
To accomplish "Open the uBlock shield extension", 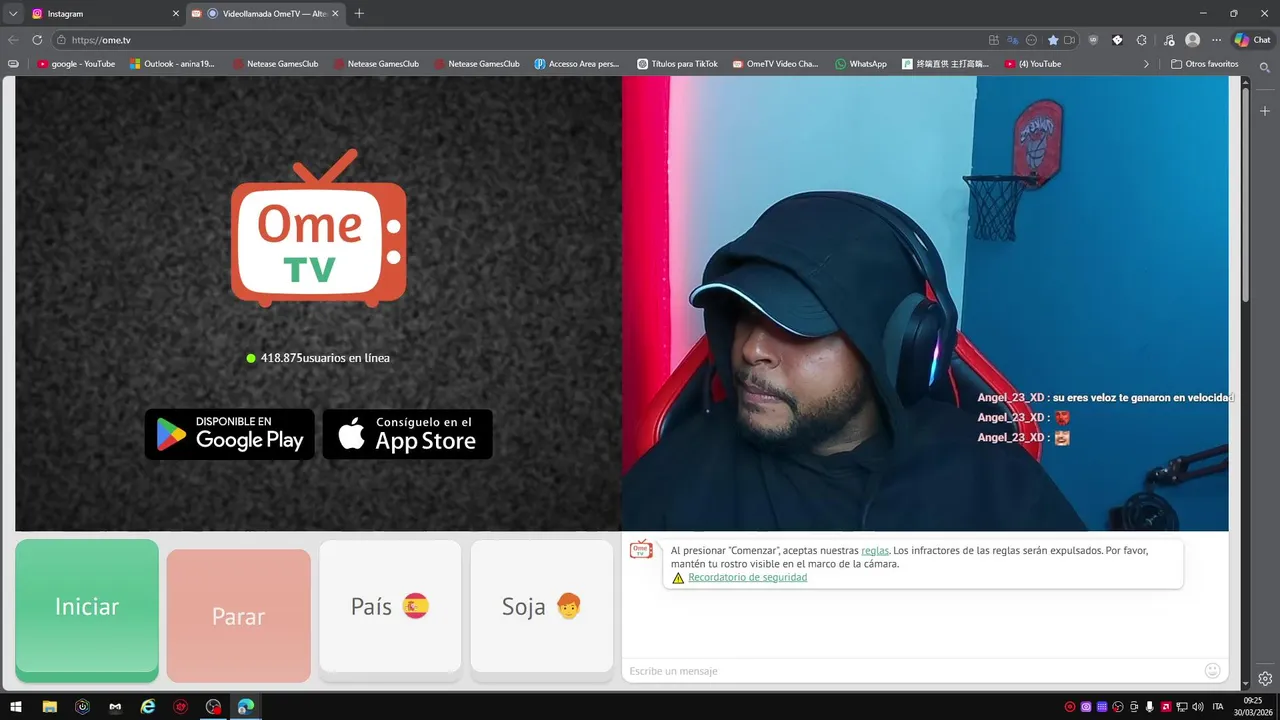I will tap(1093, 40).
